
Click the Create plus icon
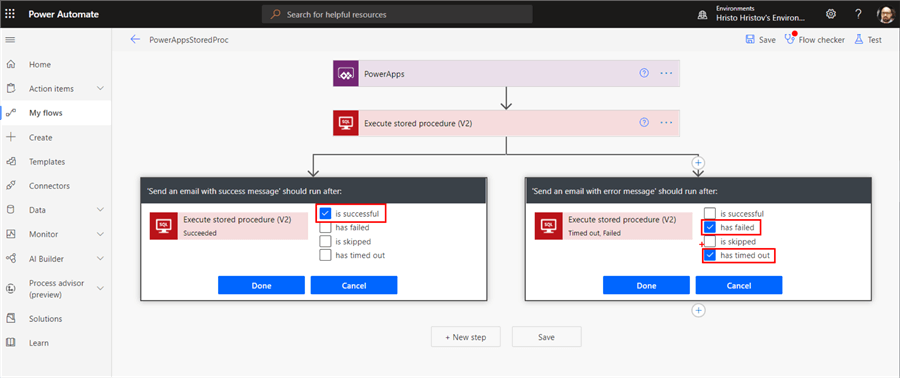(x=10, y=138)
